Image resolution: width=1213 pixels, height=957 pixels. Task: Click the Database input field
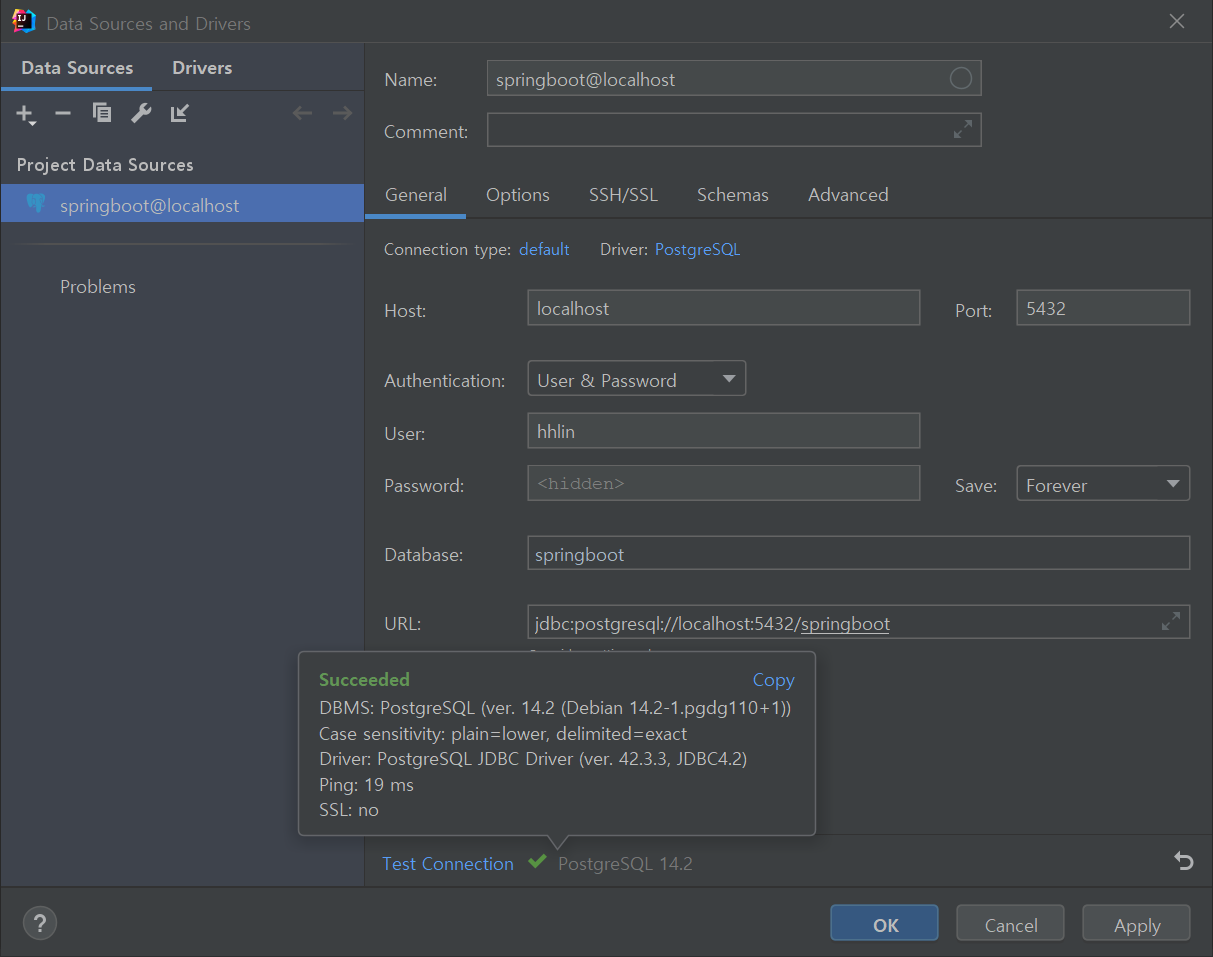pyautogui.click(x=858, y=553)
